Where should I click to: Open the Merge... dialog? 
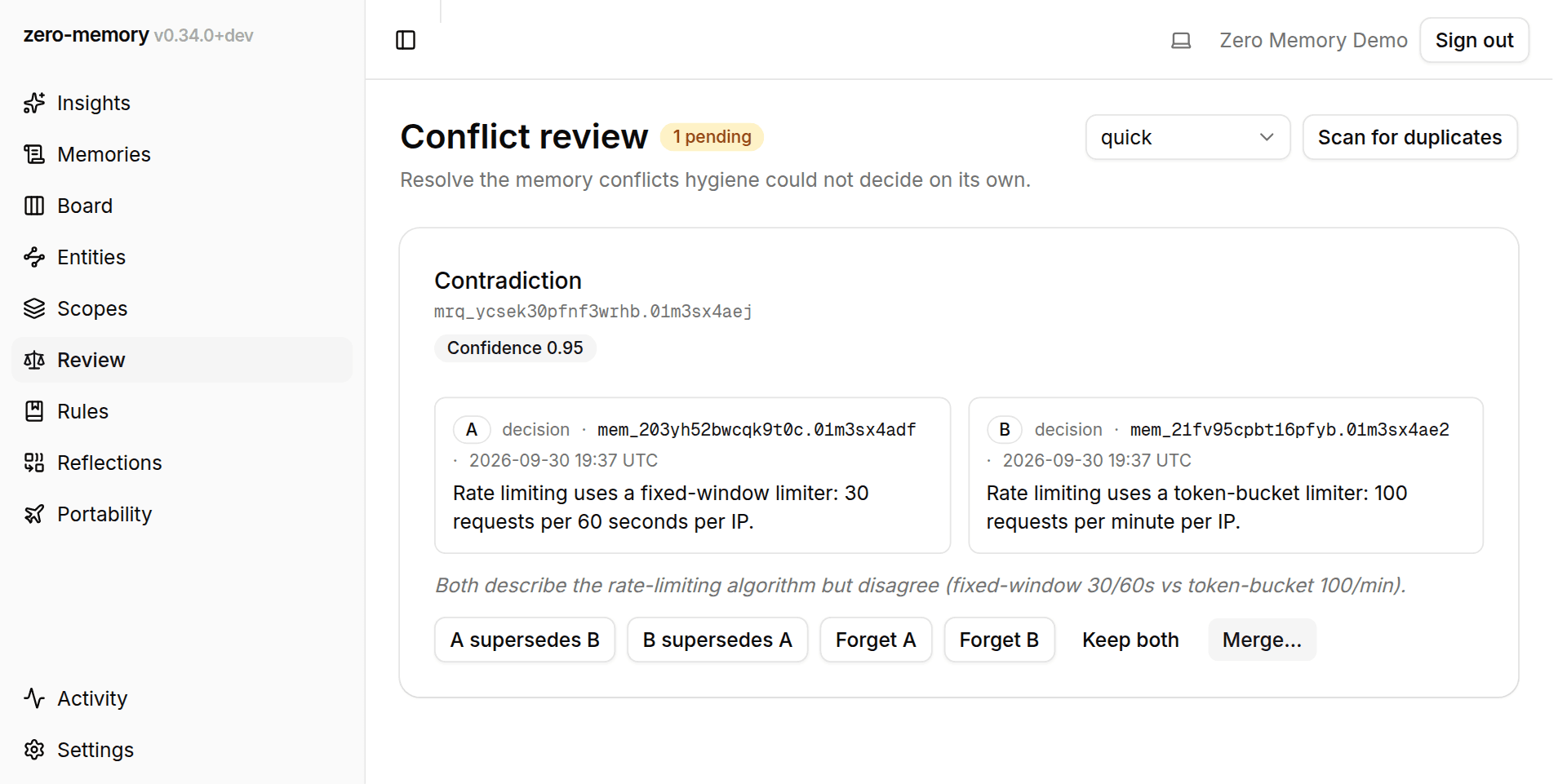(x=1262, y=640)
